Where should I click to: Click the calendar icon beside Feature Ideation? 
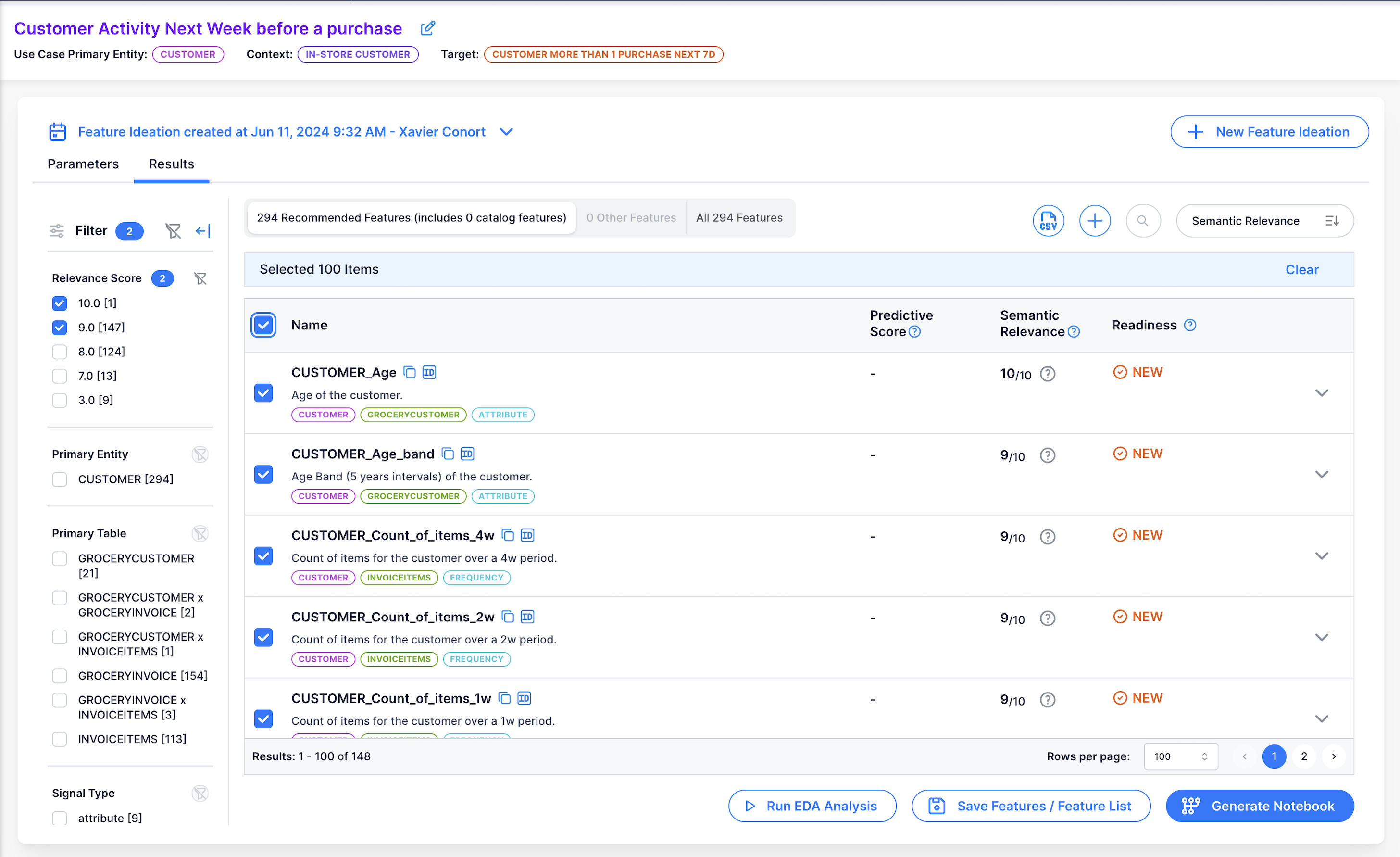coord(57,132)
